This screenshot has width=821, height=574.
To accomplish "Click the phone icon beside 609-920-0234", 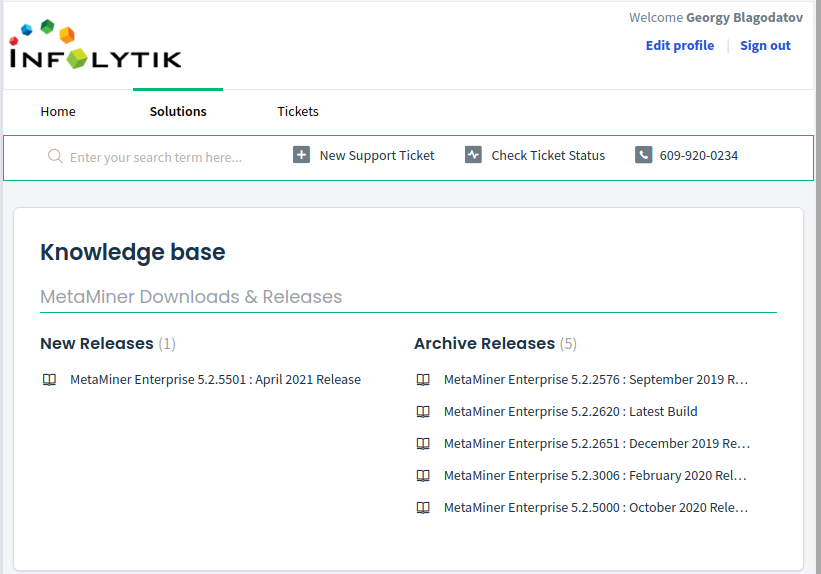I will (644, 155).
